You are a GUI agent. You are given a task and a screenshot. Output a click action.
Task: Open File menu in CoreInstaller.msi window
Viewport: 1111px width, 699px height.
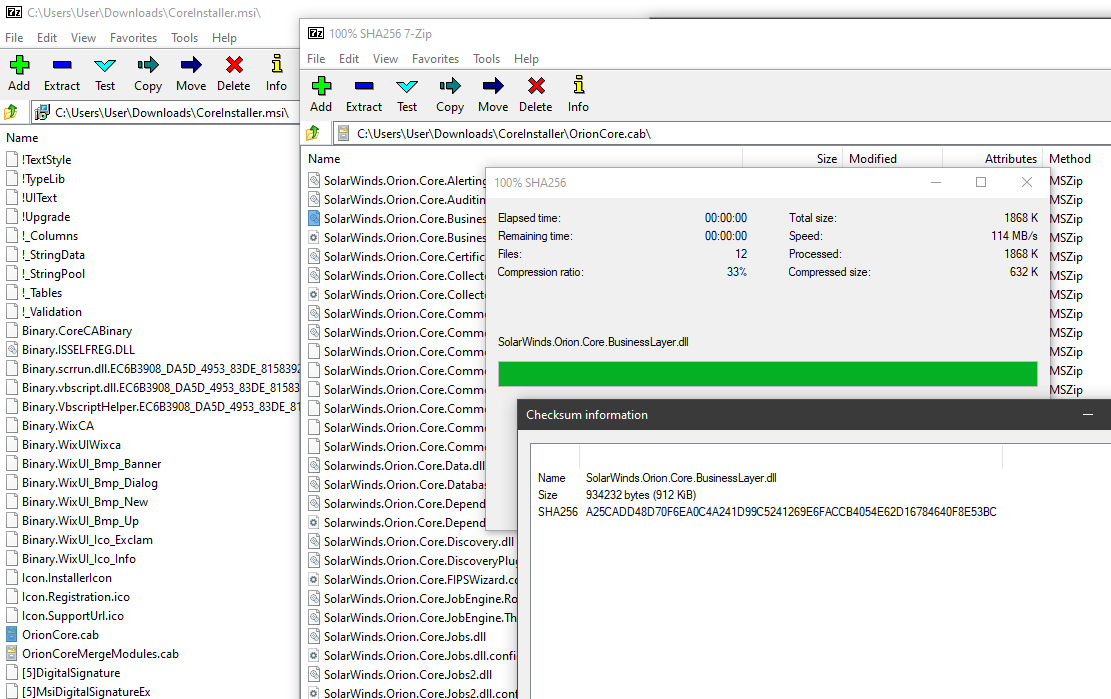(x=14, y=38)
